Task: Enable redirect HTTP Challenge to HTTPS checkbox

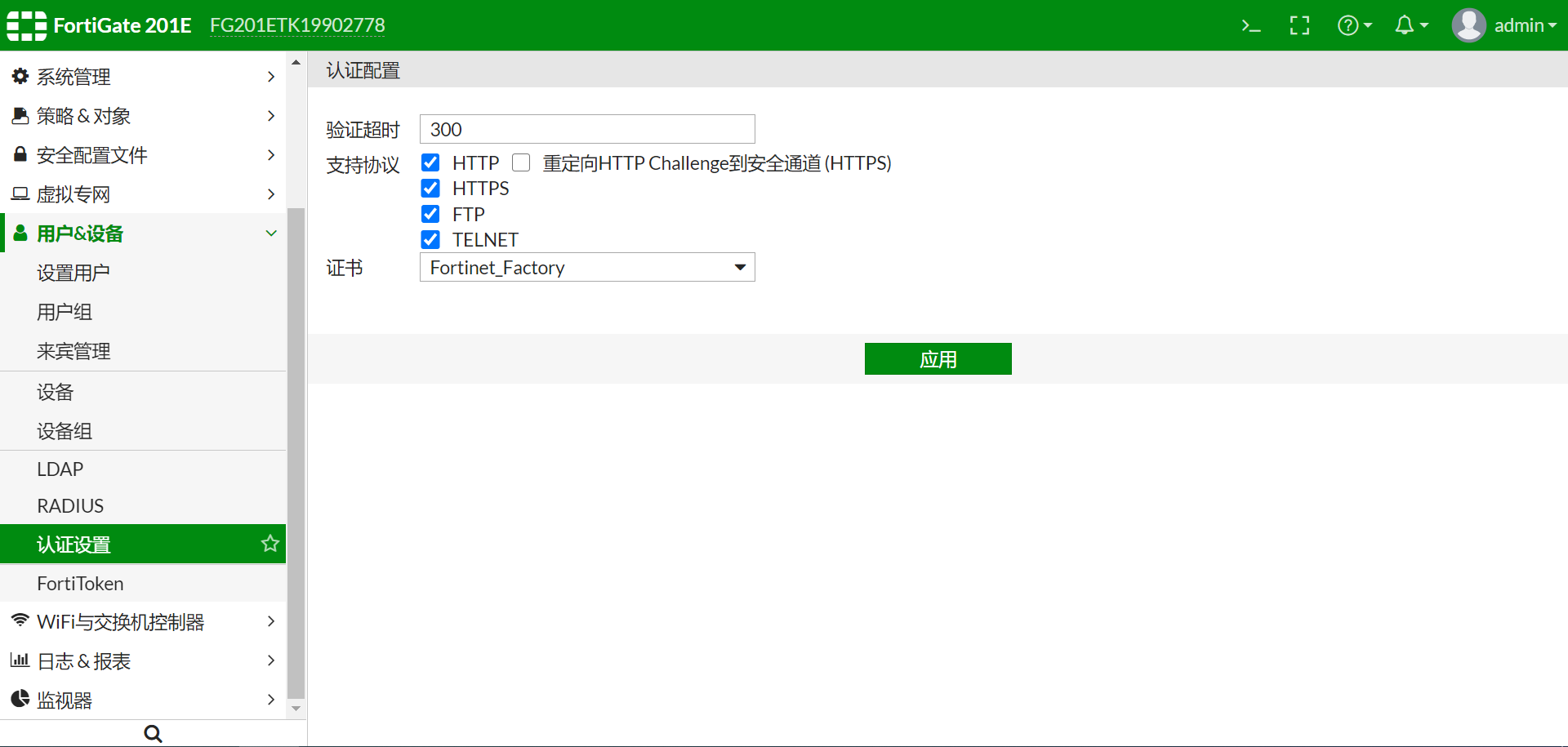Action: point(521,163)
